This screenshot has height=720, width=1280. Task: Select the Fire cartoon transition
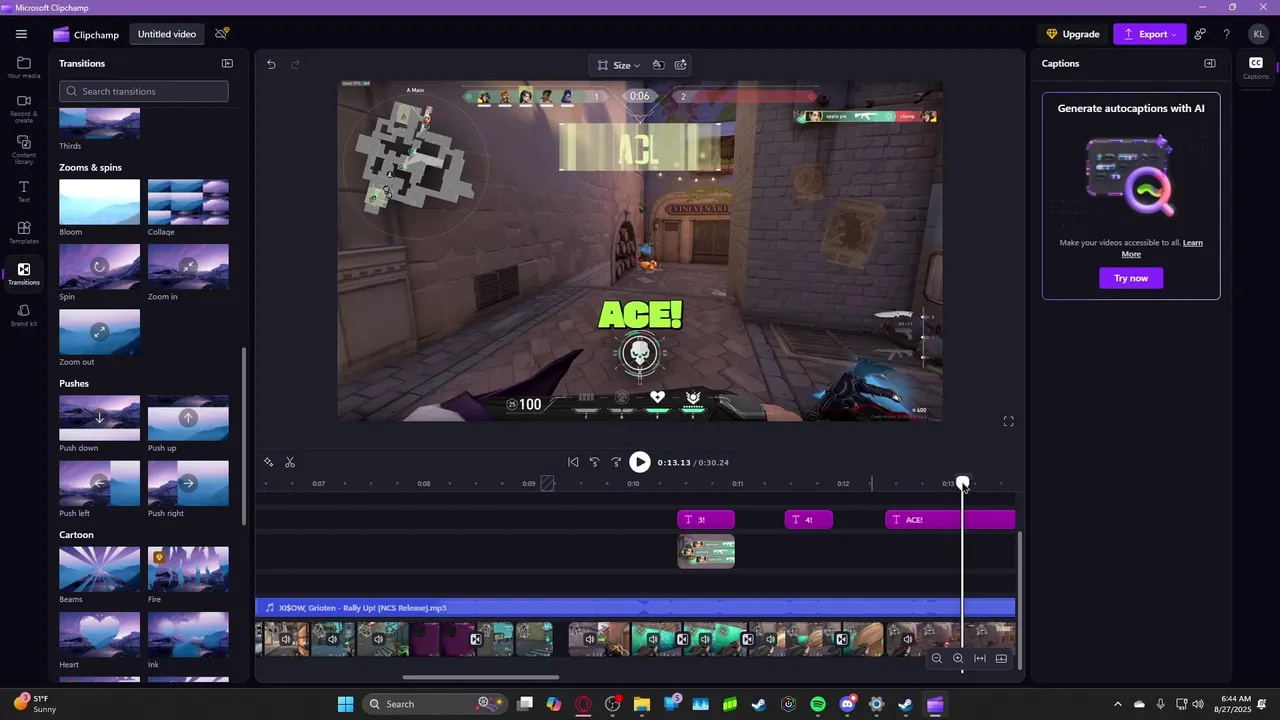pos(188,569)
